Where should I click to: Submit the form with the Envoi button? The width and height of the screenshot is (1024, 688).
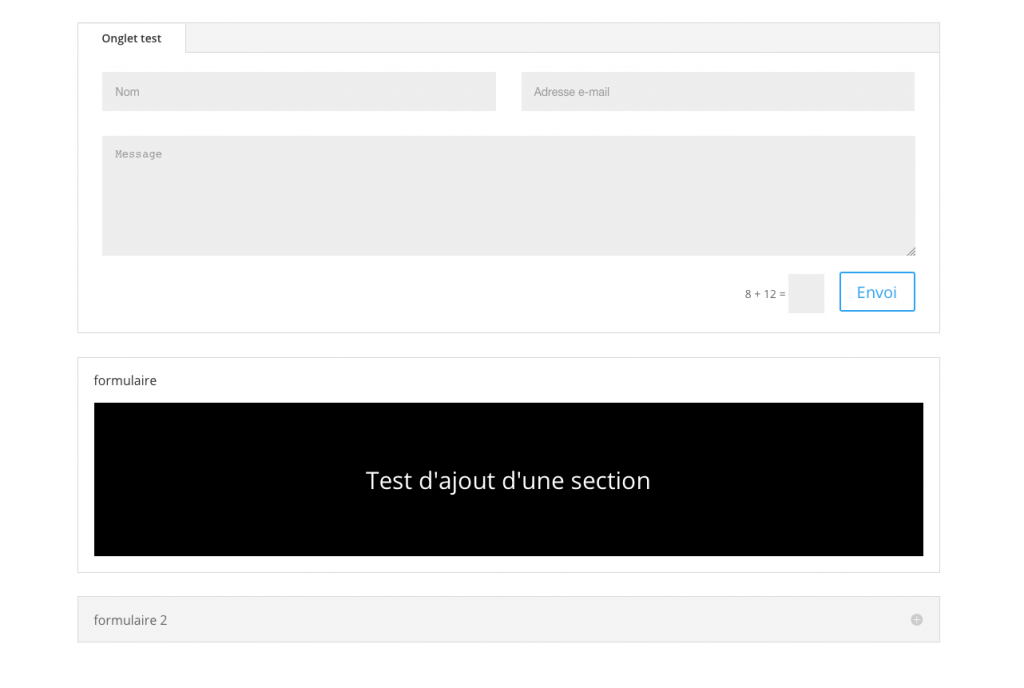pos(877,292)
